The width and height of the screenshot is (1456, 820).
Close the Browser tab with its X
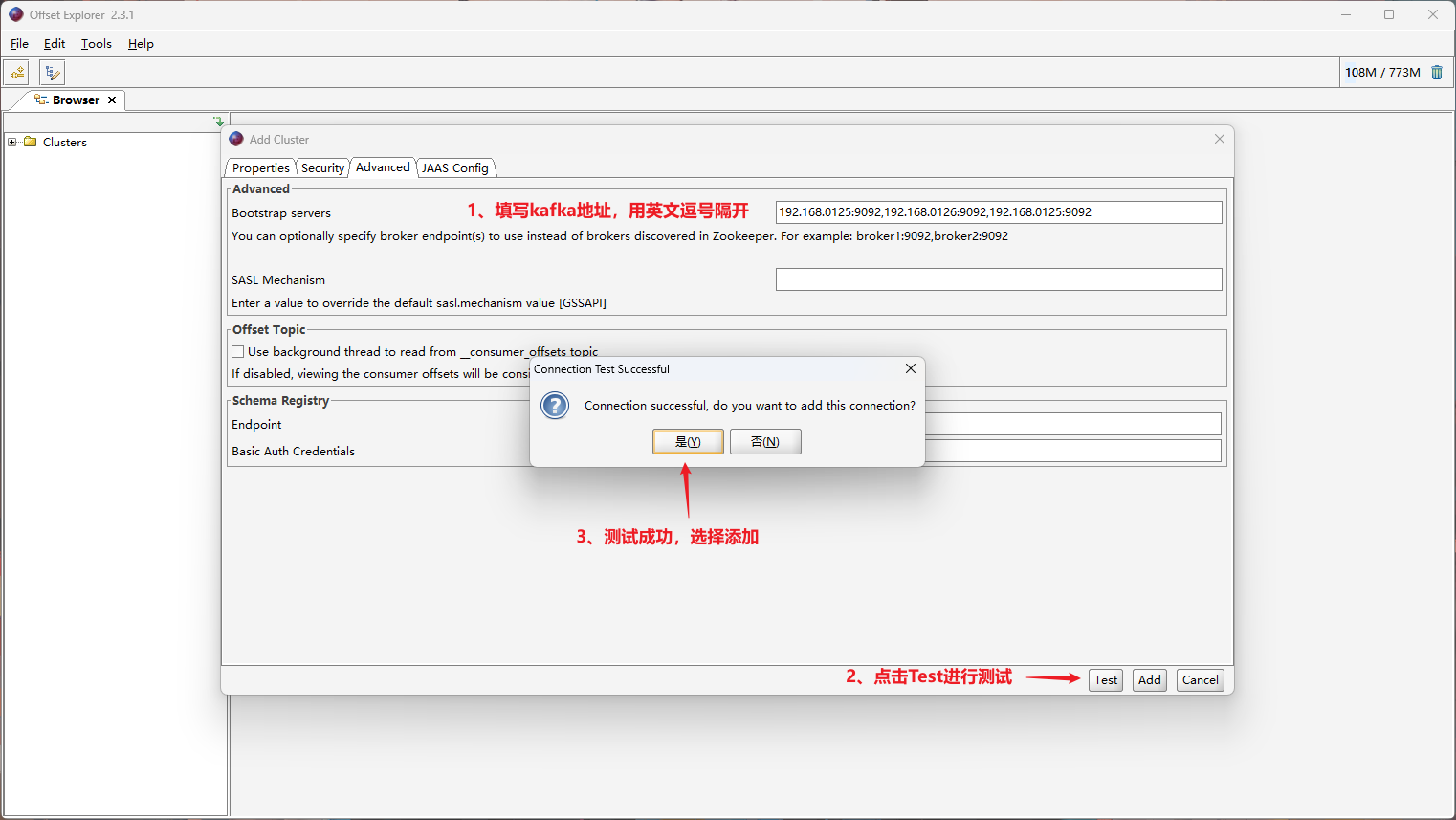(112, 100)
